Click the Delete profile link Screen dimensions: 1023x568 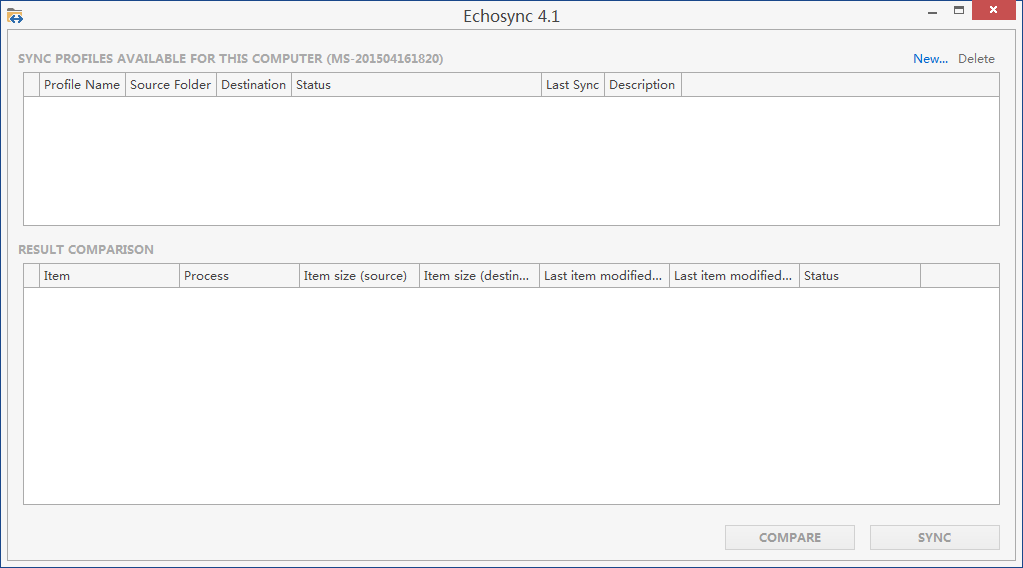click(x=976, y=59)
